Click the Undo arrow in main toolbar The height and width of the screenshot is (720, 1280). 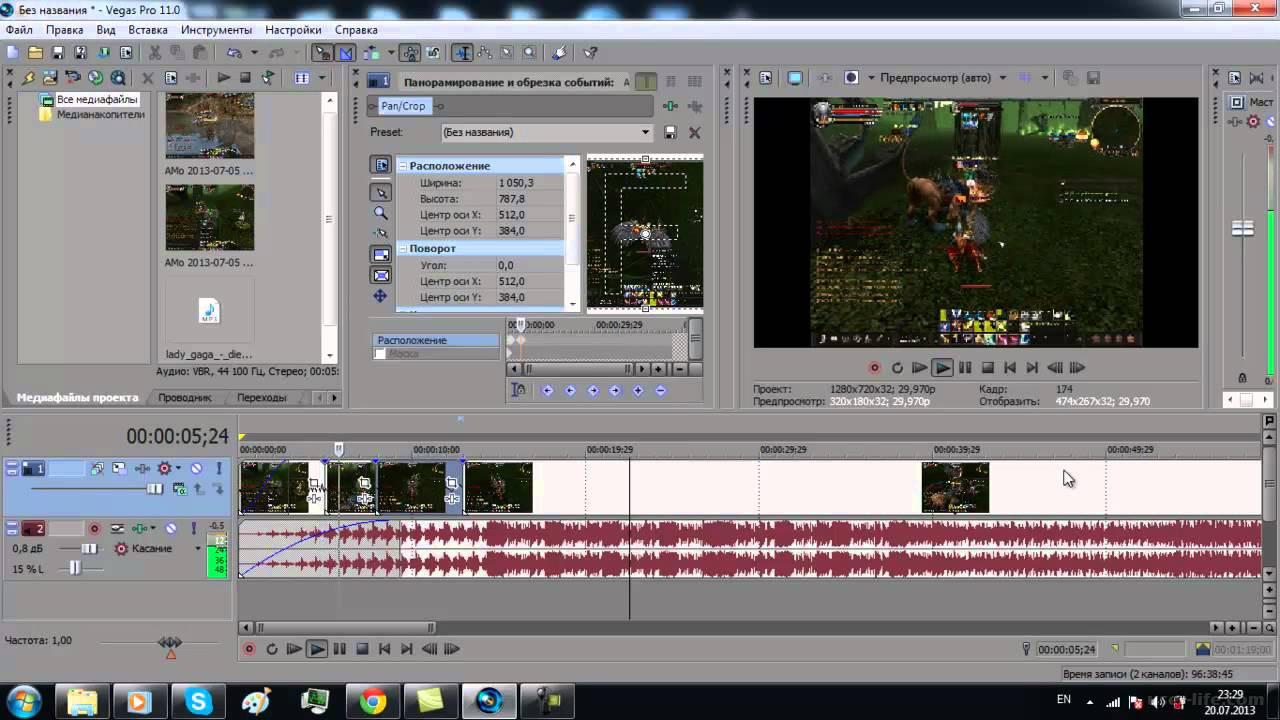[x=233, y=53]
